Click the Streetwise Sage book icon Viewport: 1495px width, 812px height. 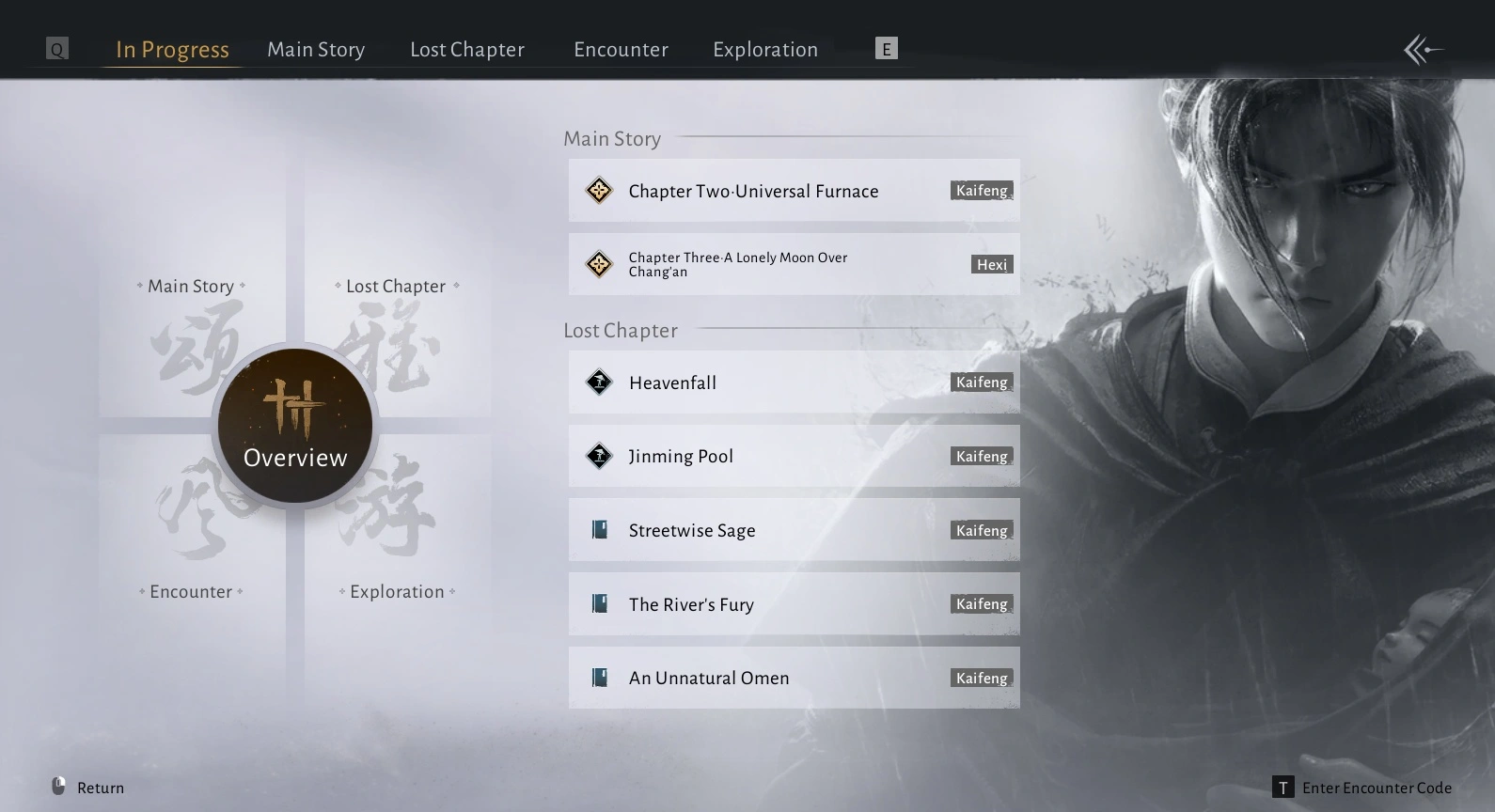(x=599, y=530)
